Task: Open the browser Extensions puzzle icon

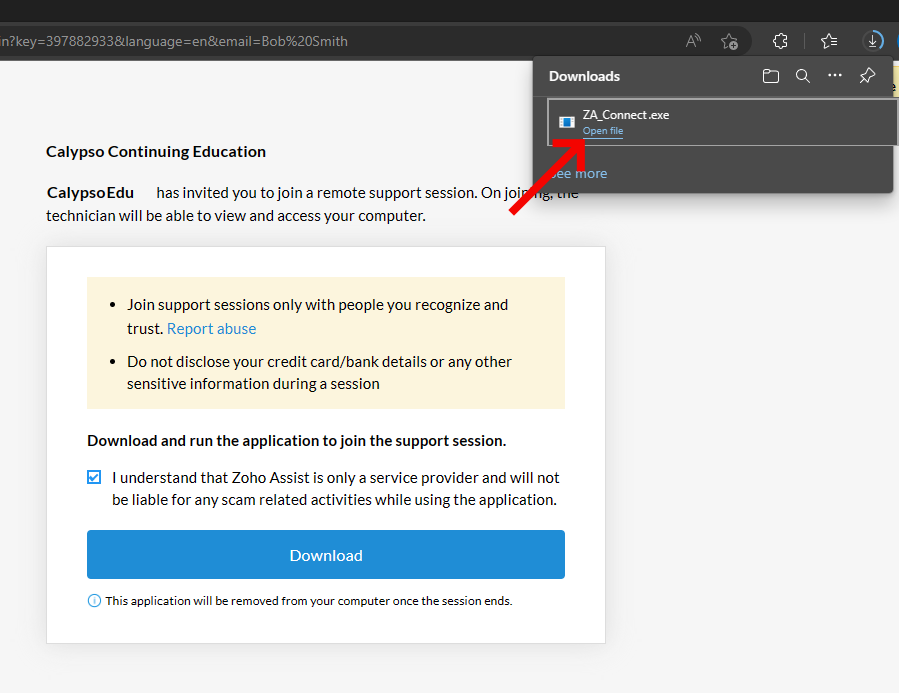Action: [780, 41]
